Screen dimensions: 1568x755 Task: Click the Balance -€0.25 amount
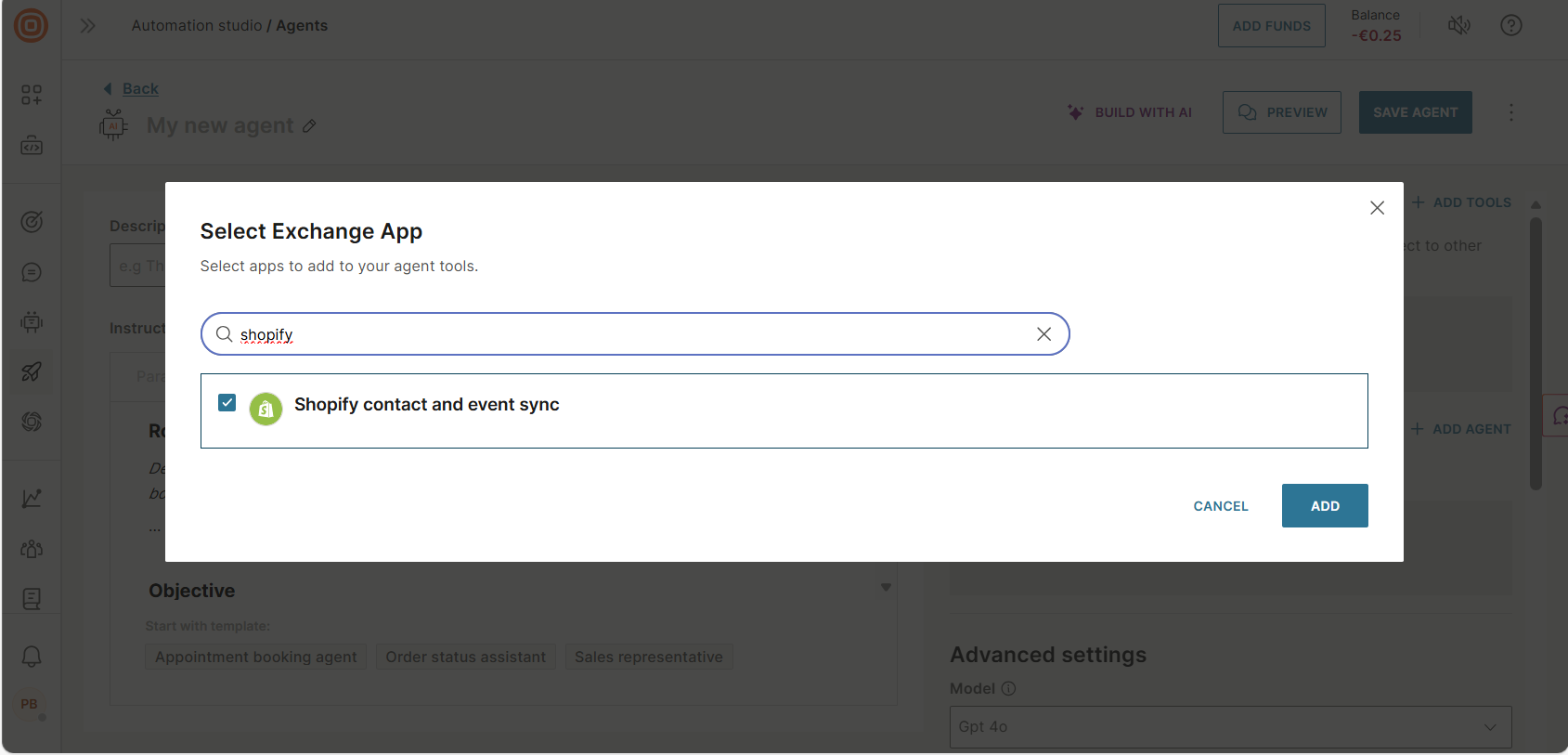click(1376, 36)
